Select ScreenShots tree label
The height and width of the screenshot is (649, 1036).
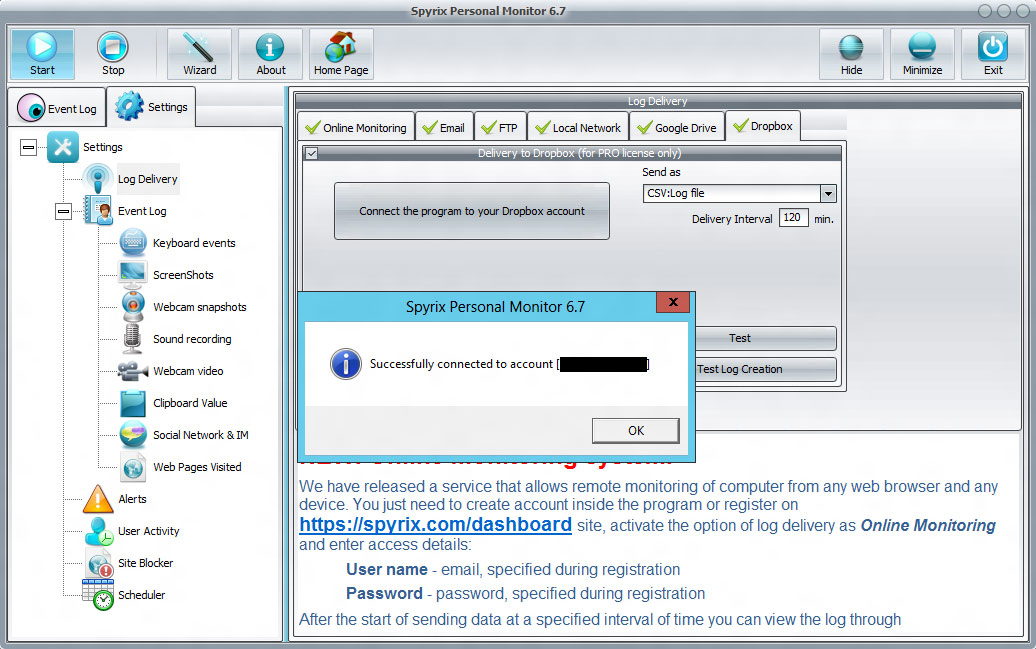(x=183, y=275)
